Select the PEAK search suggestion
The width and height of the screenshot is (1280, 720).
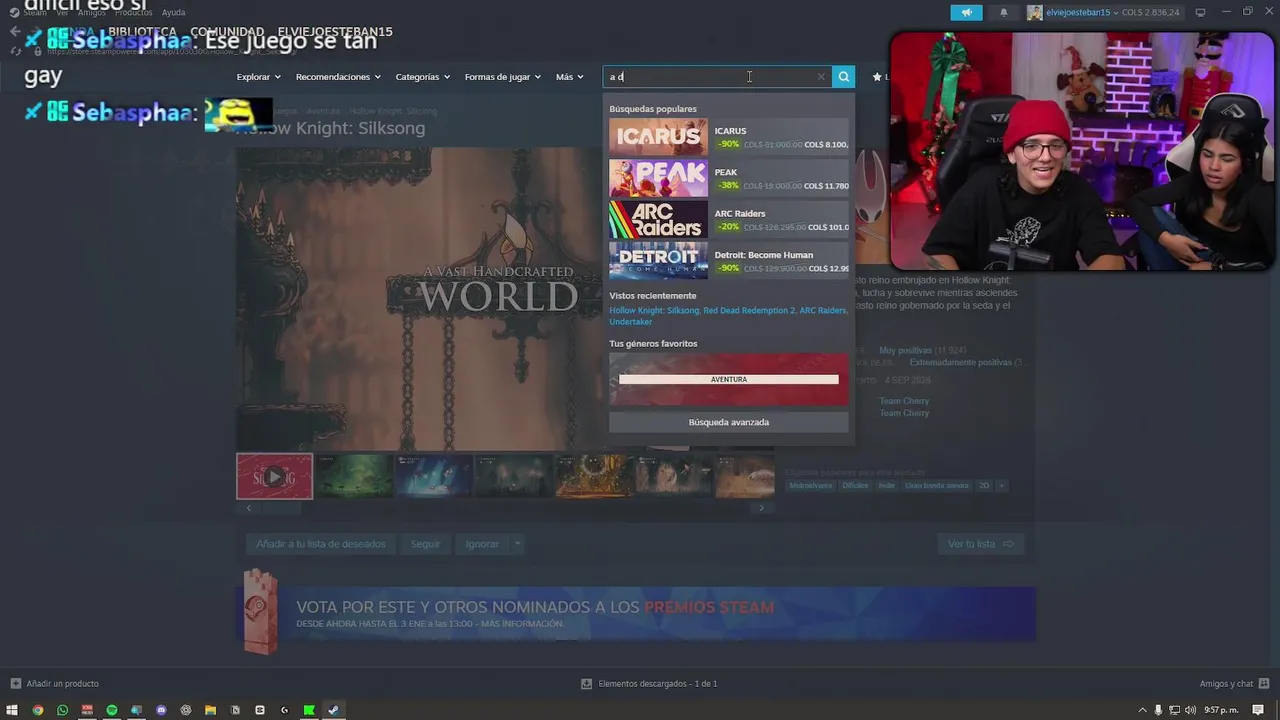coord(729,178)
